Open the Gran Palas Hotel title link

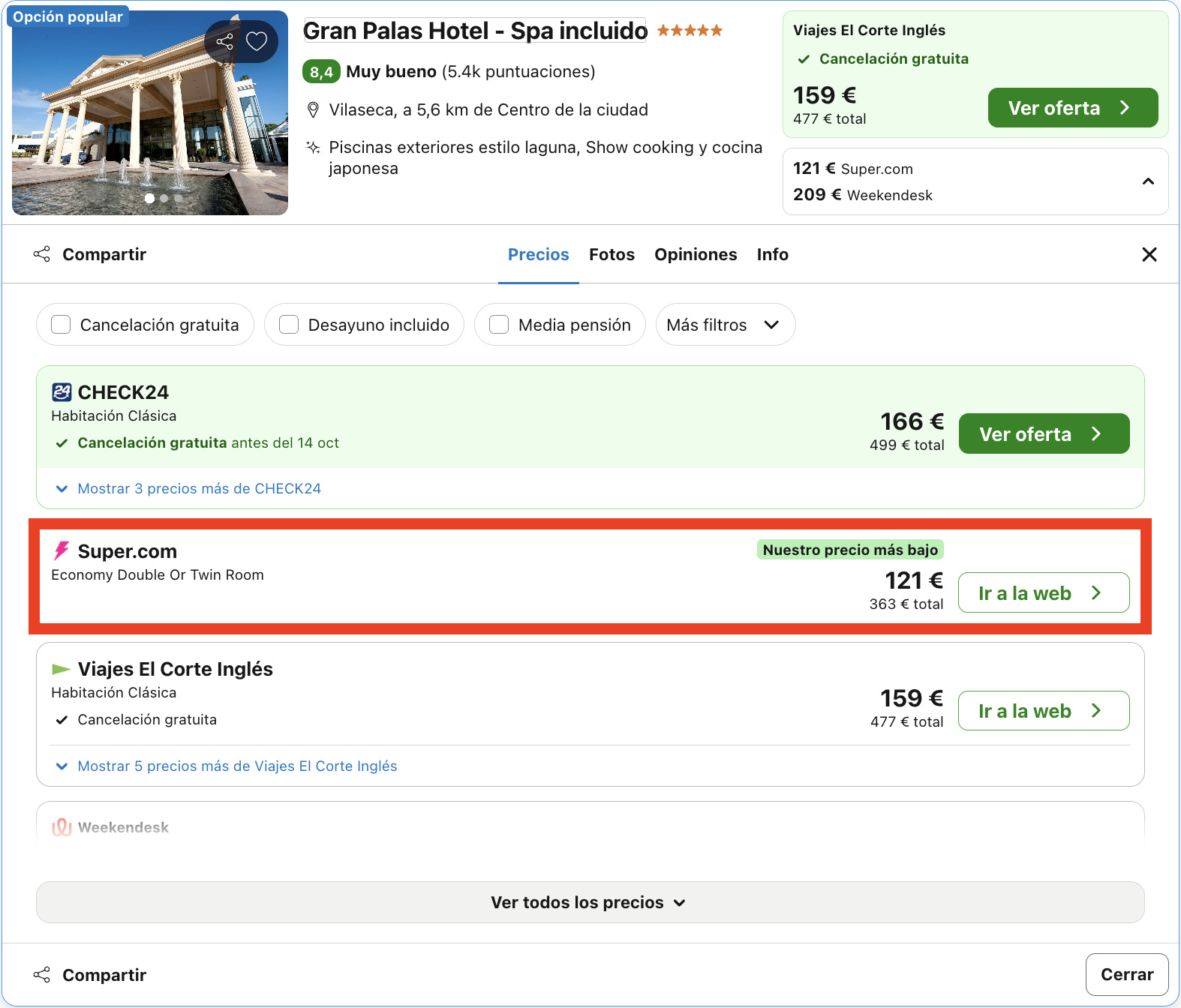[x=475, y=31]
